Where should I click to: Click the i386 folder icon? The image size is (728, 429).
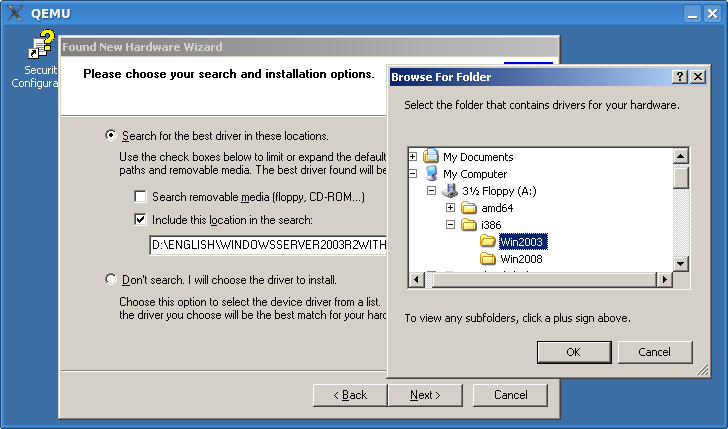click(469, 225)
